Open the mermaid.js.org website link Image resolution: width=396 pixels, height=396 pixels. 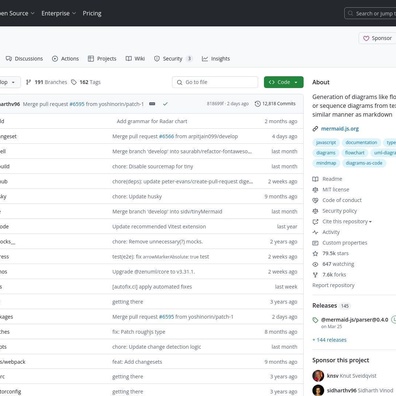point(340,129)
